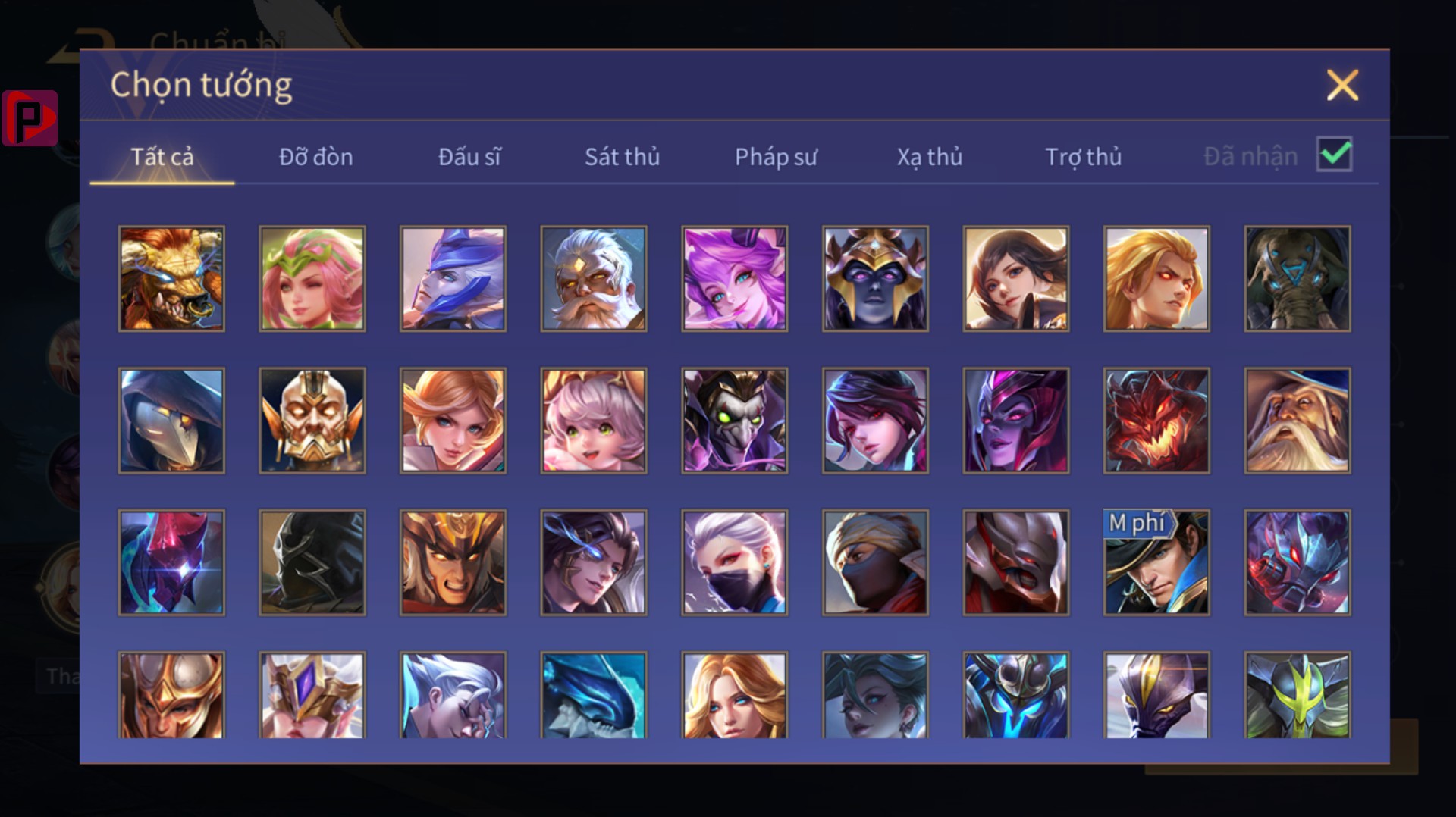
Task: Toggle the Đã nhận checkbox
Action: pos(1334,155)
